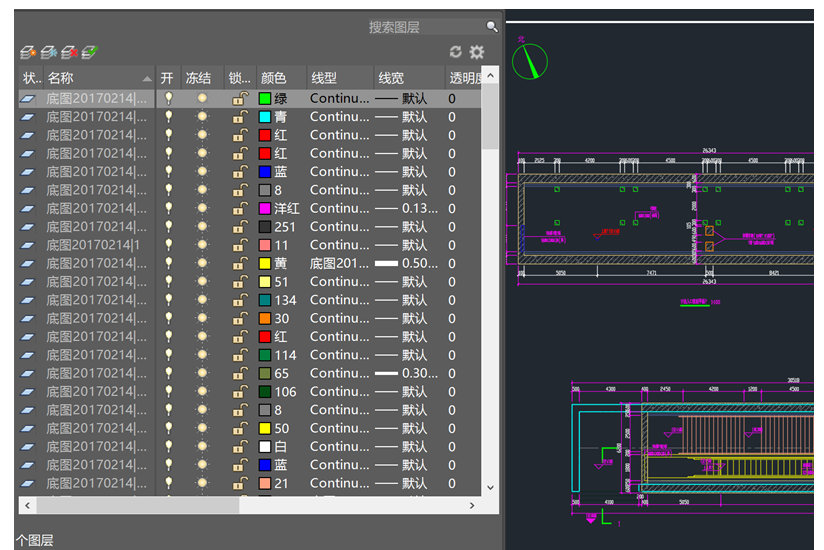Click the New Layer icon
Screen dimensions: 824x550
(x=28, y=52)
